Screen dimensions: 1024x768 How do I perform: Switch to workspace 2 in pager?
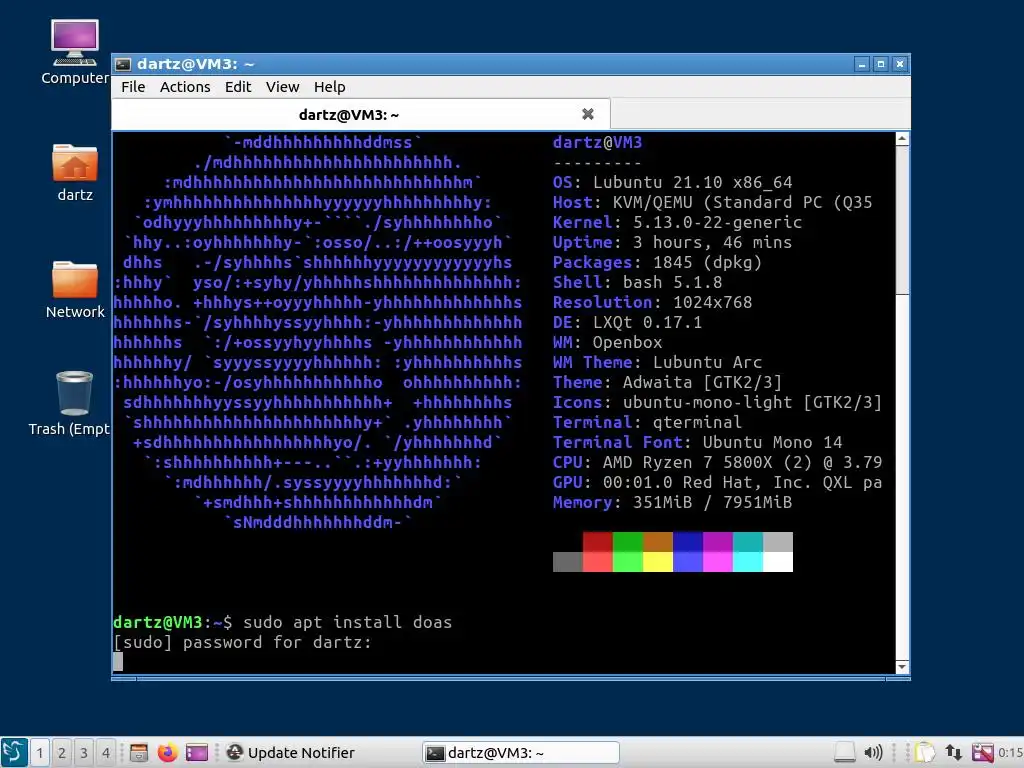(62, 753)
